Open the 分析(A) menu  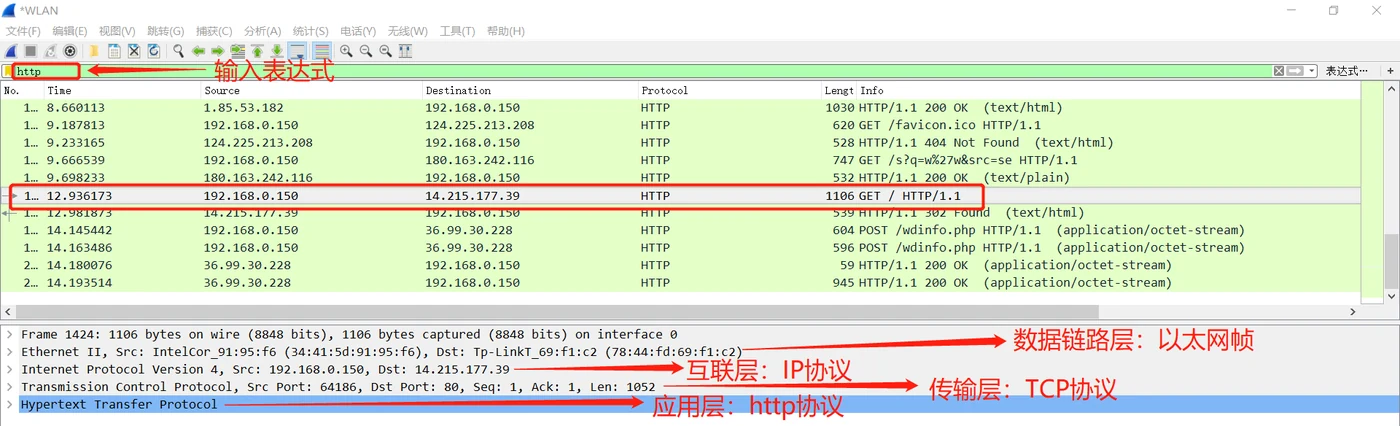coord(262,31)
